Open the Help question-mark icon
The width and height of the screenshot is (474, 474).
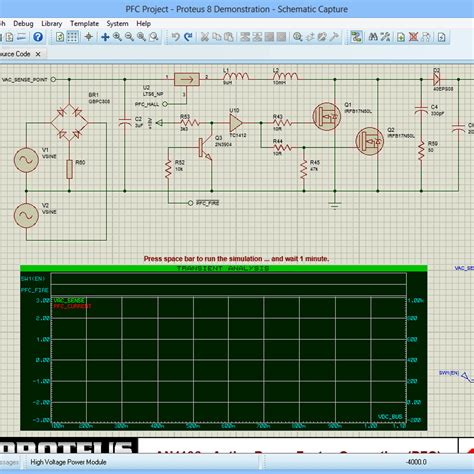pos(38,37)
